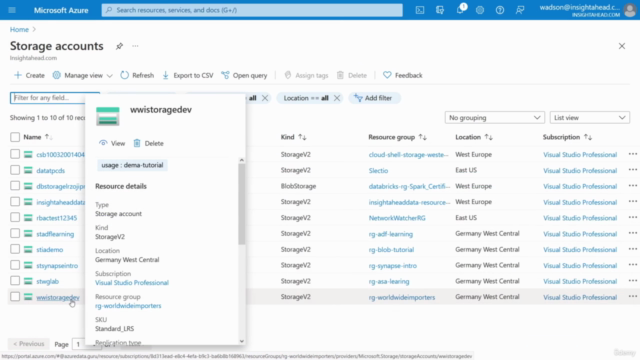This screenshot has width=640, height=360.
Task: Open the datatpcds storage account
Action: point(51,171)
